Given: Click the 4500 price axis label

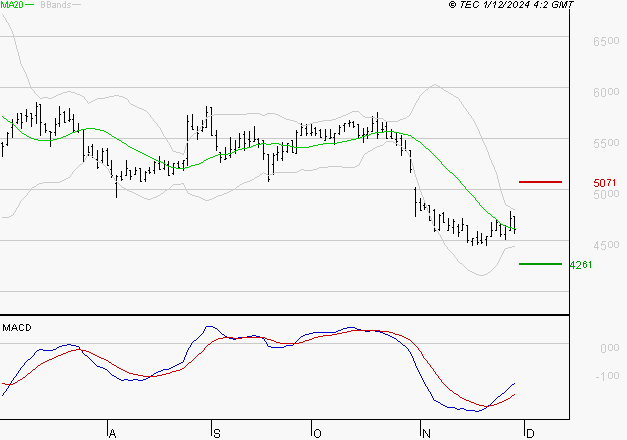Looking at the screenshot, I should click(x=606, y=245).
